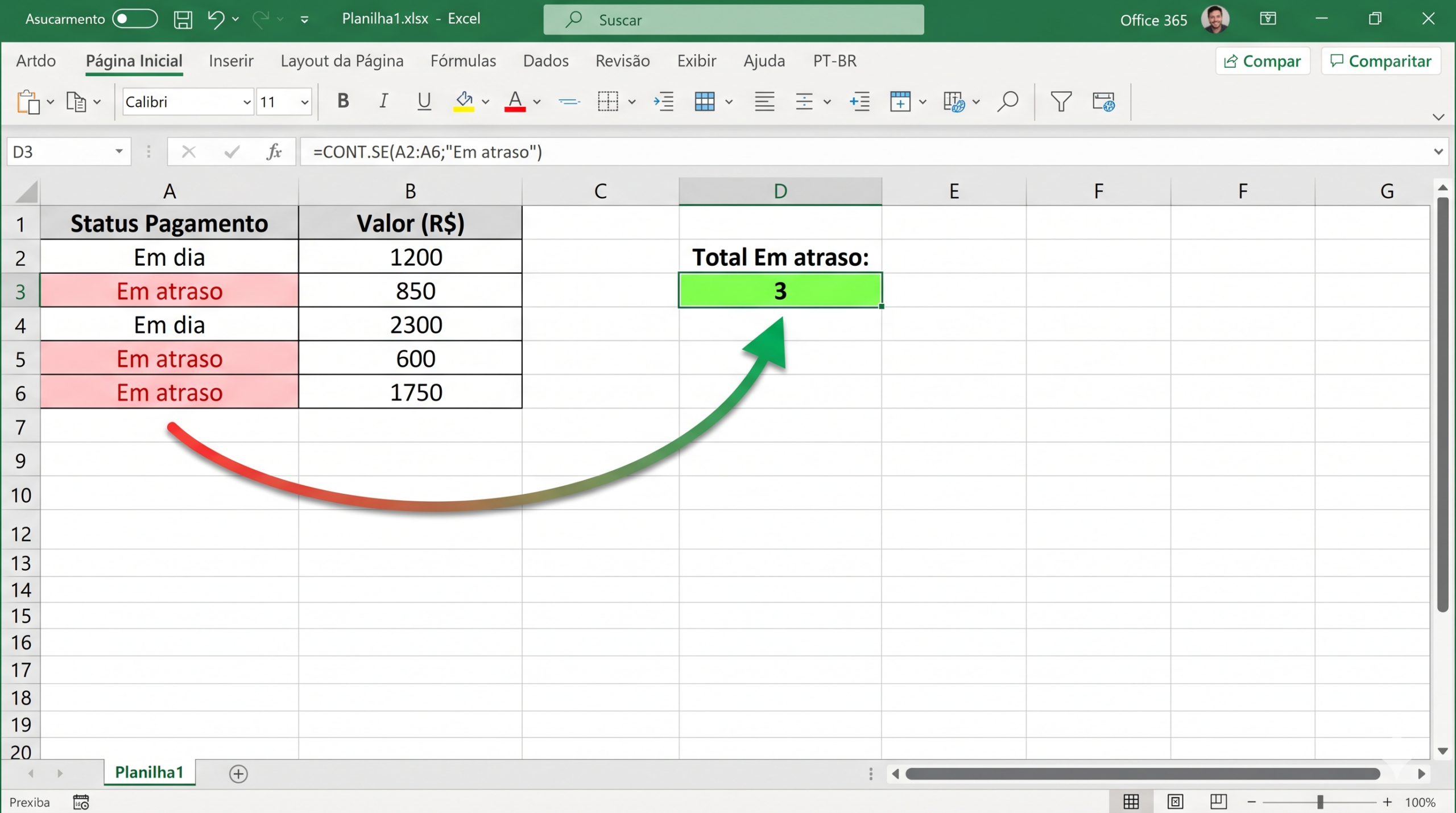Open the Calibri font name dropdown

[246, 102]
